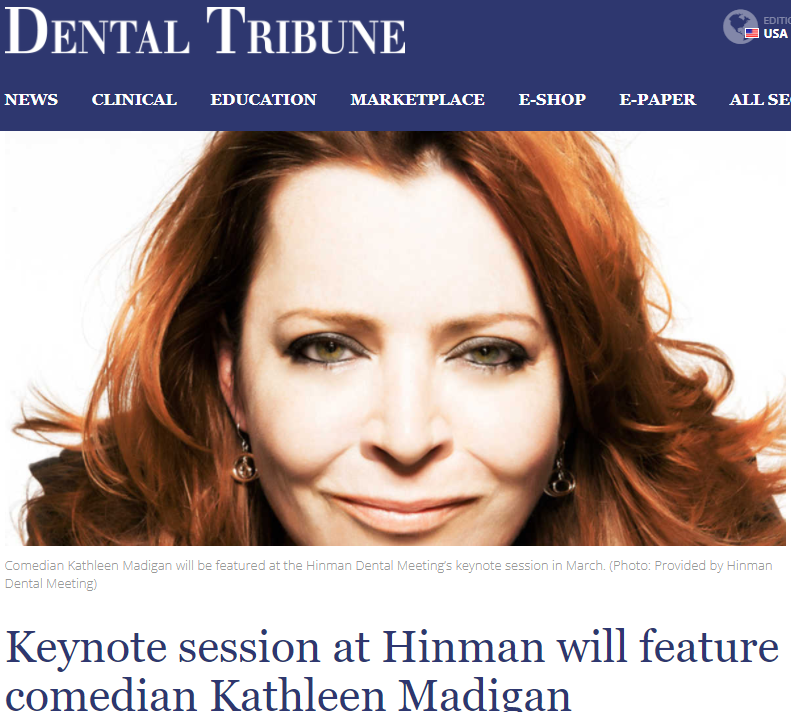791x712 pixels.
Task: Click the word 'Tribune' in the logo
Action: [x=306, y=31]
